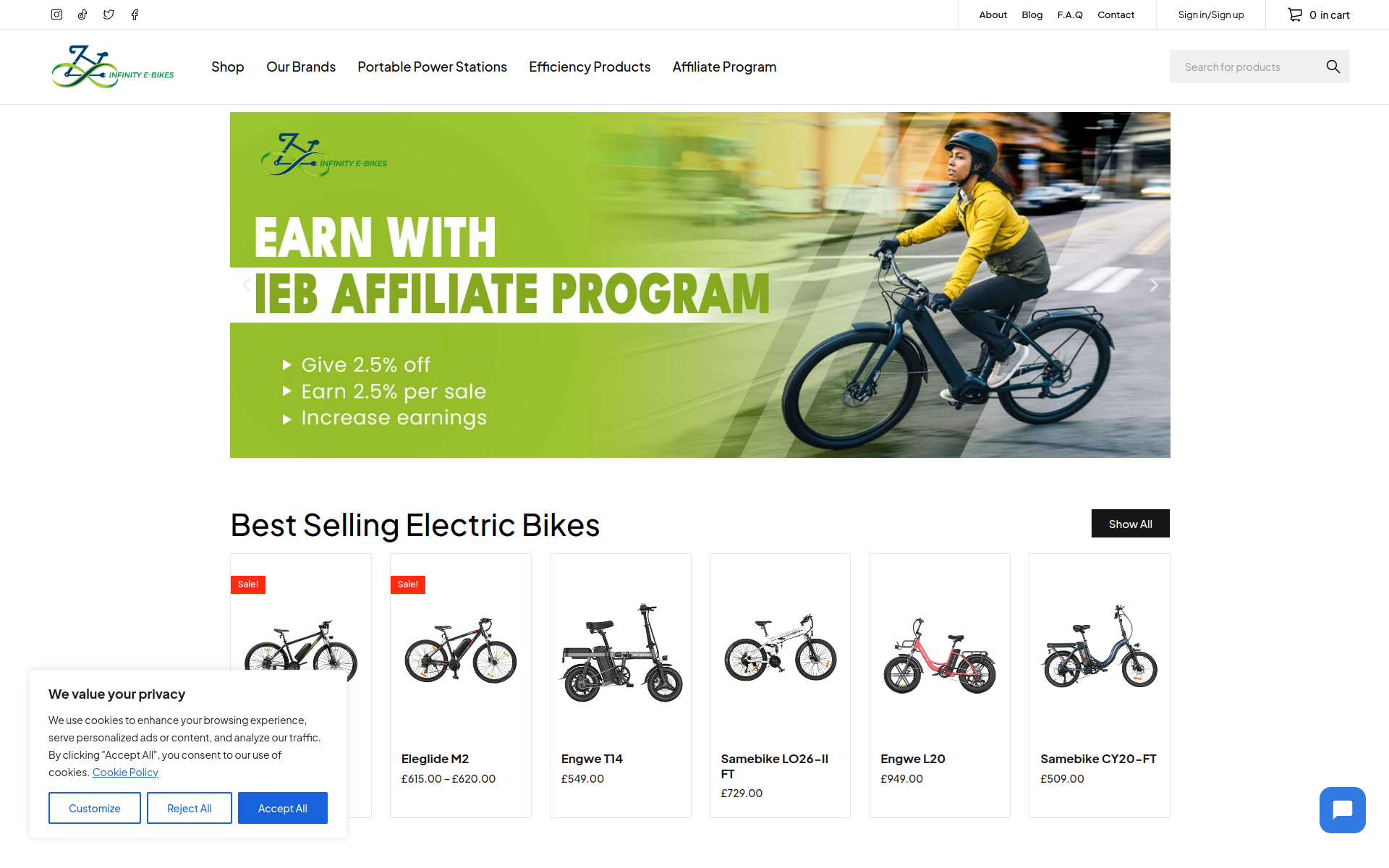Viewport: 1389px width, 868px height.
Task: Open the live chat bubble
Action: [1342, 809]
